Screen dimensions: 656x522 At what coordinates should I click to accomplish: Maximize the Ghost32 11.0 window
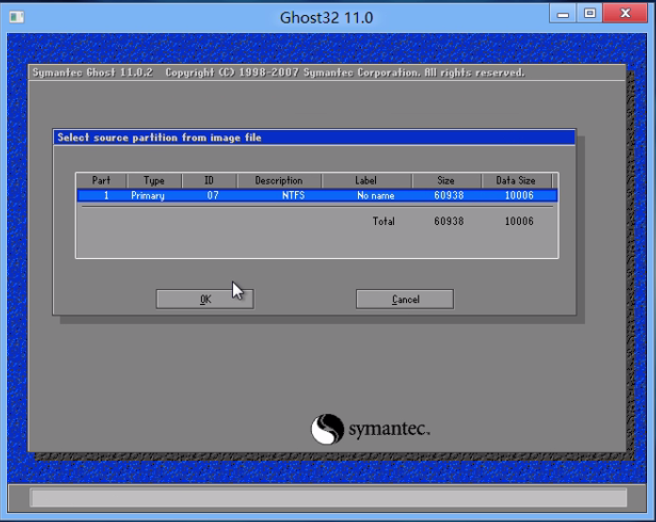589,13
